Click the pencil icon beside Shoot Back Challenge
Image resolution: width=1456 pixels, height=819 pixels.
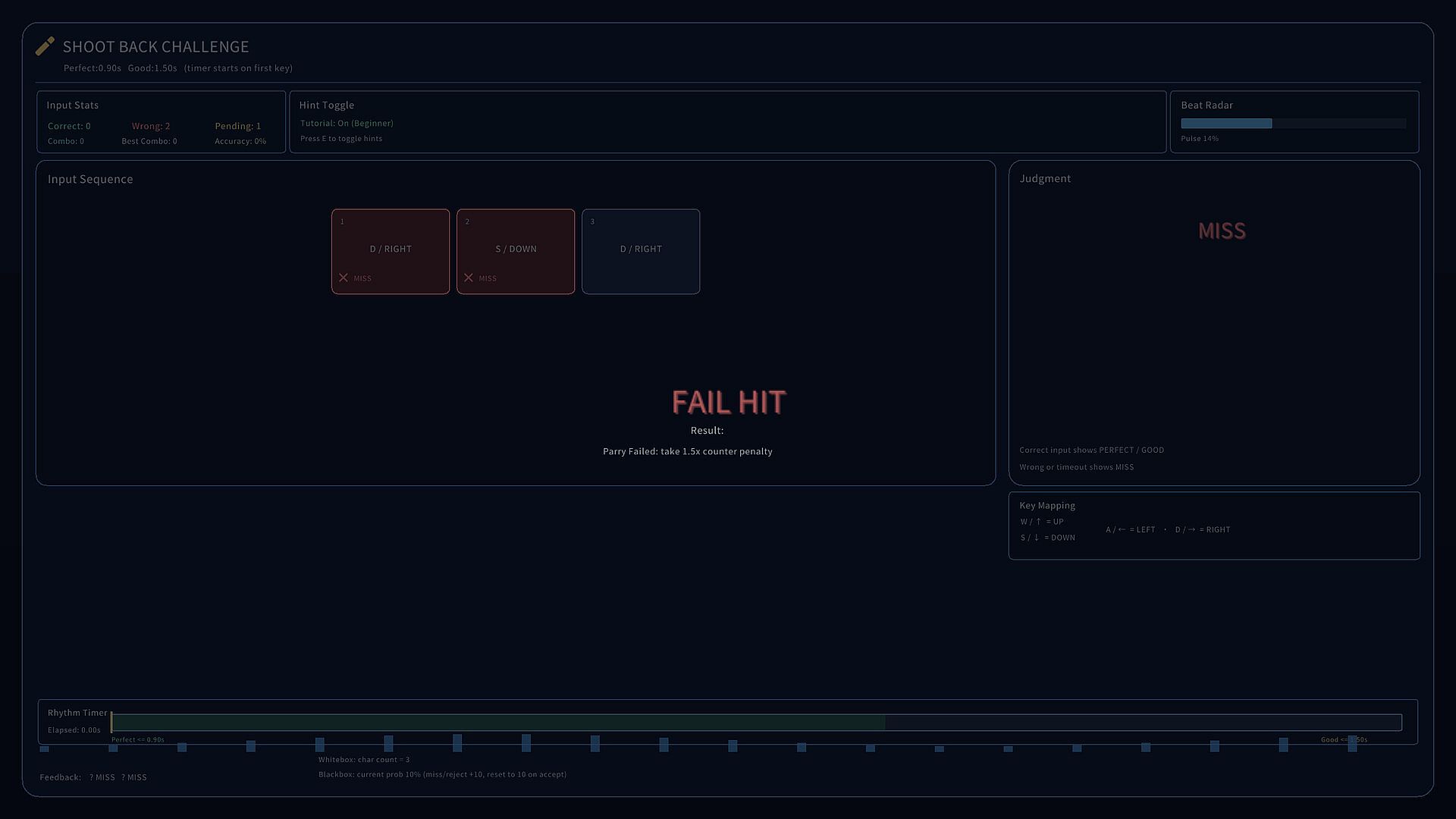(x=45, y=46)
